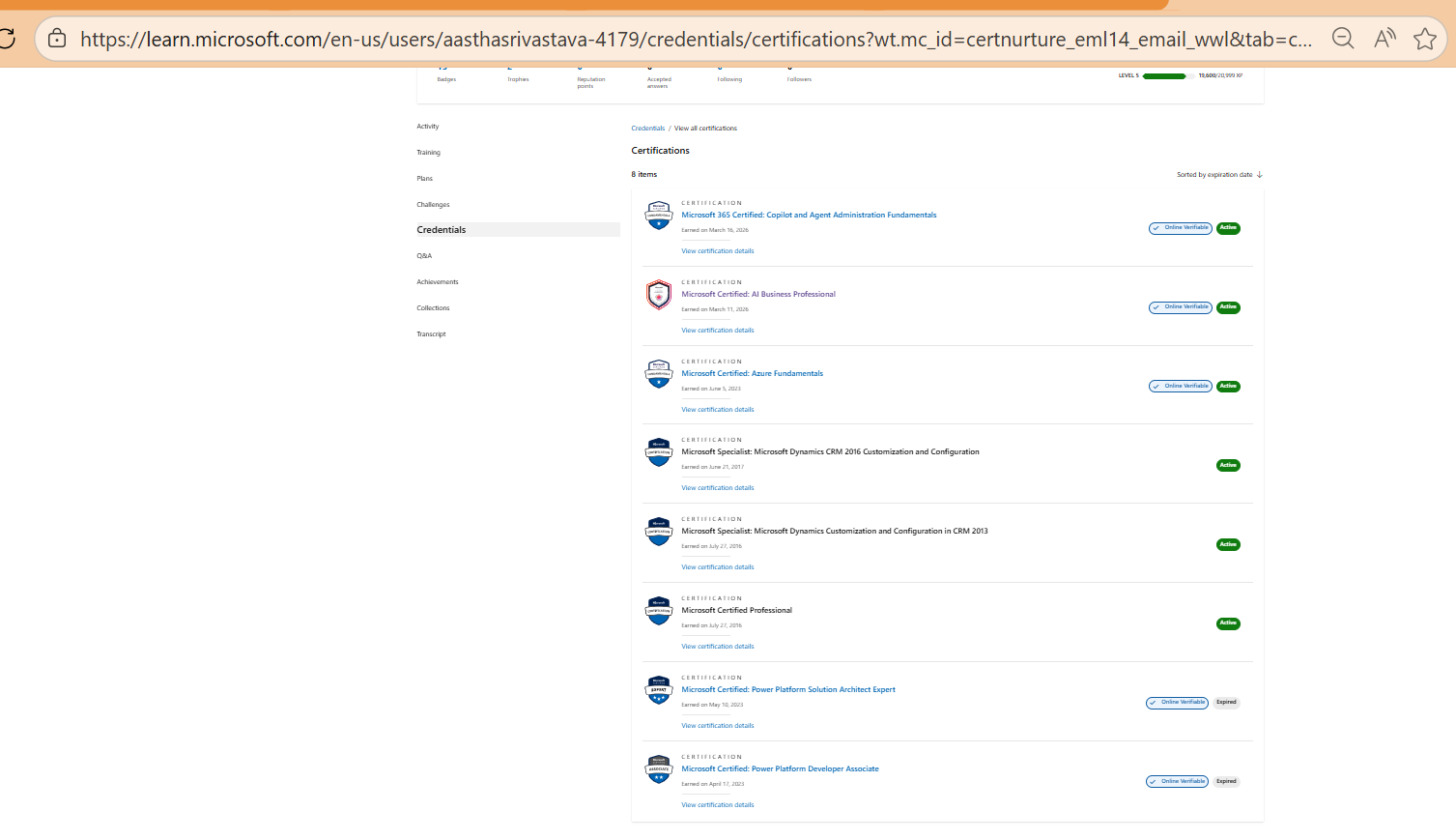This screenshot has height=840, width=1456.
Task: Open Power Platform Solution Architect Expert link
Action: coord(788,690)
